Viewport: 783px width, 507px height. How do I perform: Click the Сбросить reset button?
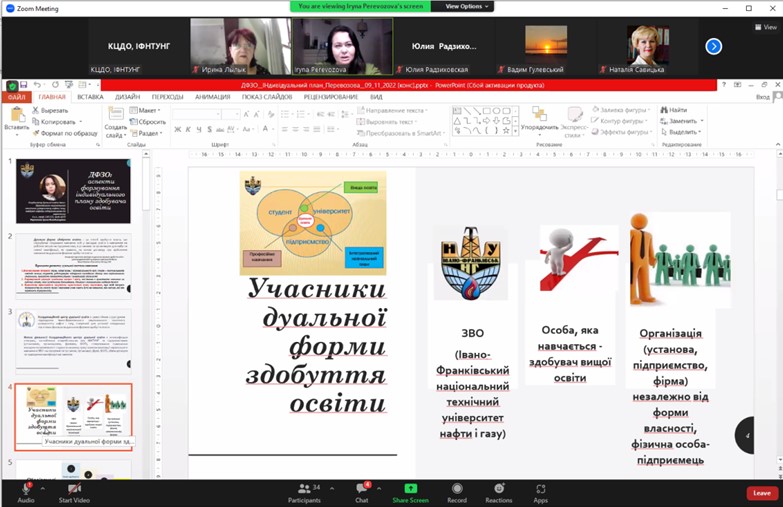click(x=151, y=121)
